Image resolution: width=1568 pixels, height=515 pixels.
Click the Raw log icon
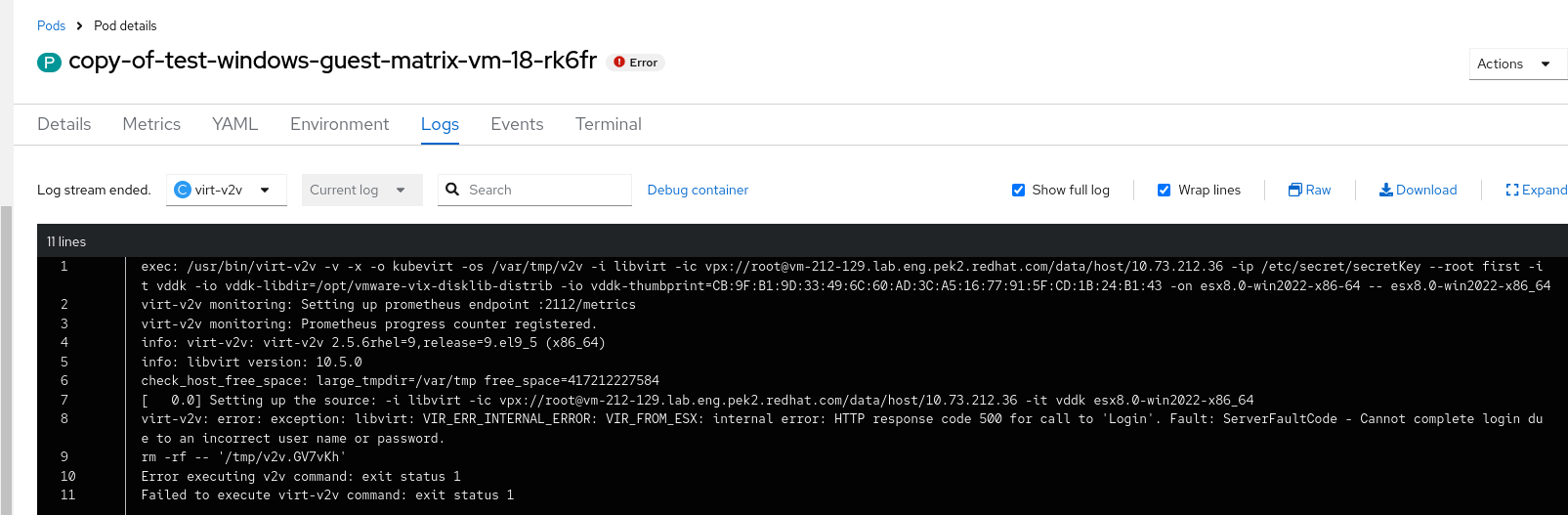(1294, 190)
